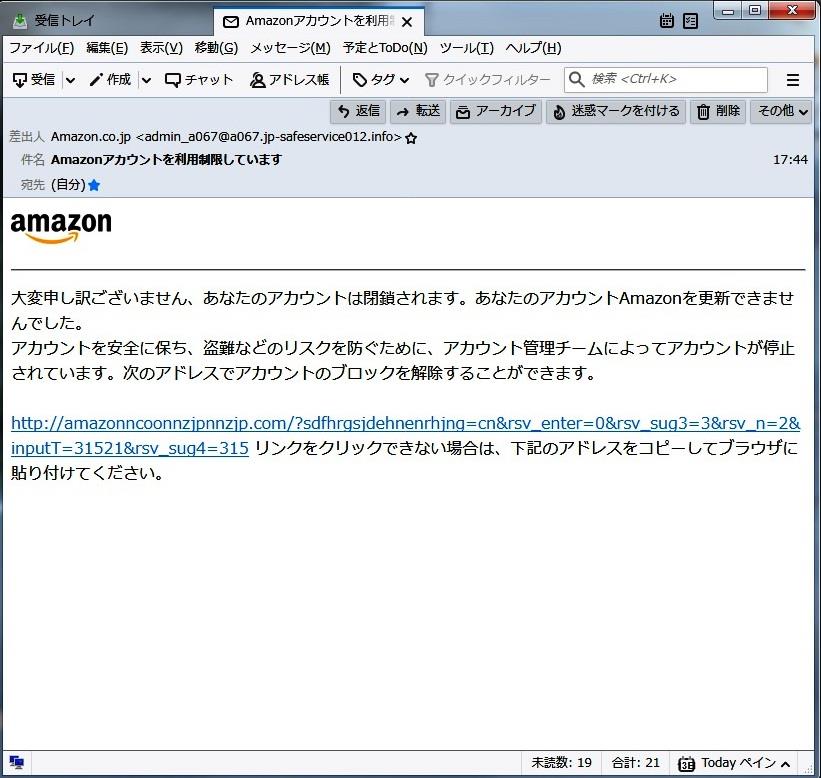Maximize the mail window
This screenshot has height=778, width=821.
click(755, 10)
